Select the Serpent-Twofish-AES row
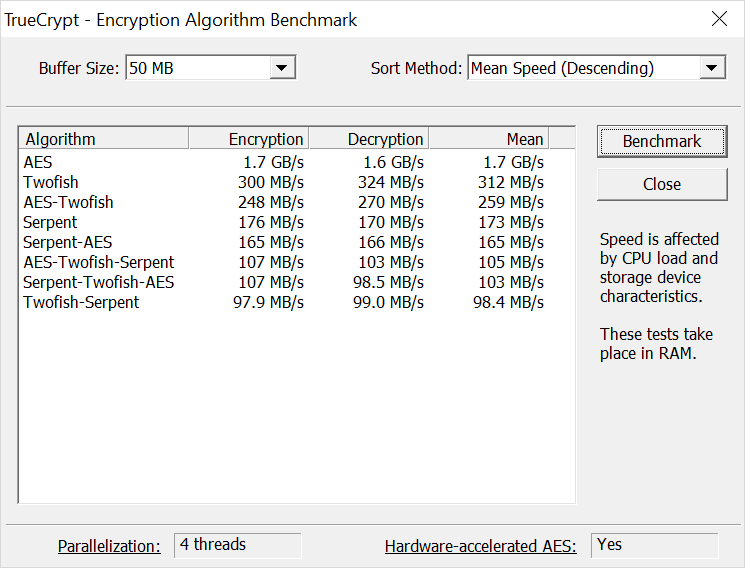745x568 pixels. tap(98, 282)
